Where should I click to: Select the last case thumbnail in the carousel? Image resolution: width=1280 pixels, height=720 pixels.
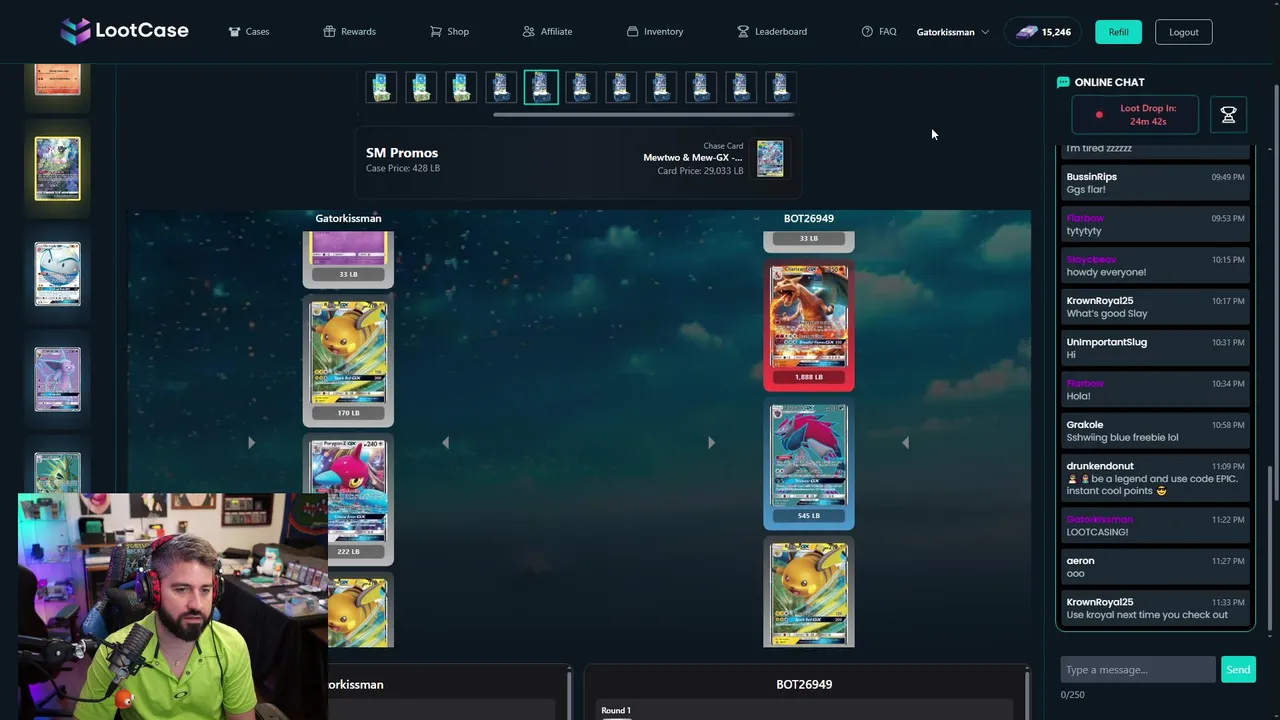click(x=781, y=87)
